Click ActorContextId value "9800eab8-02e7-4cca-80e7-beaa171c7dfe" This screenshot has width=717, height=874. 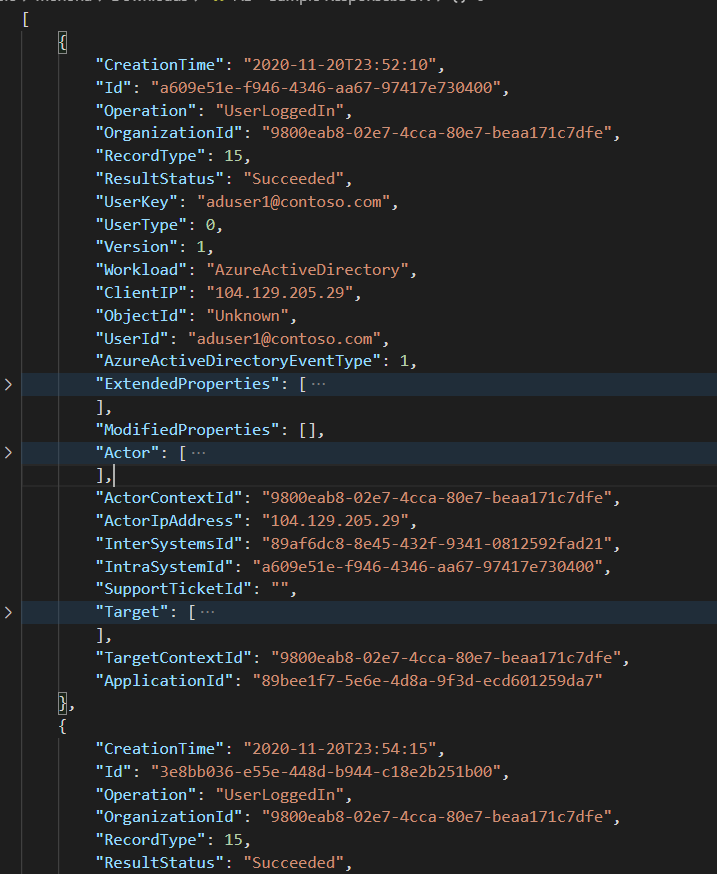pyautogui.click(x=437, y=498)
